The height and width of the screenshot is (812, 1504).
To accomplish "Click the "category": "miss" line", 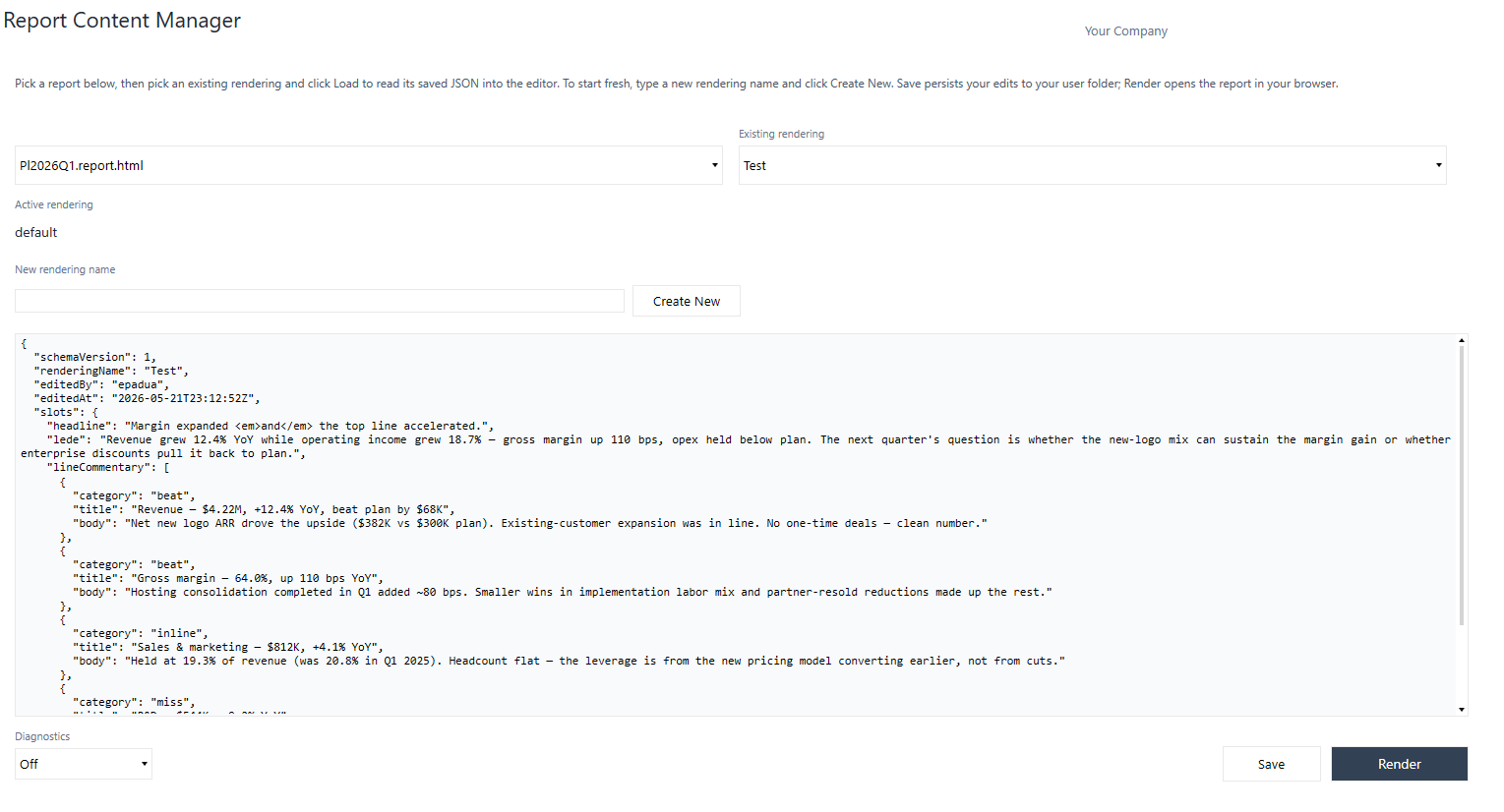I will (135, 702).
